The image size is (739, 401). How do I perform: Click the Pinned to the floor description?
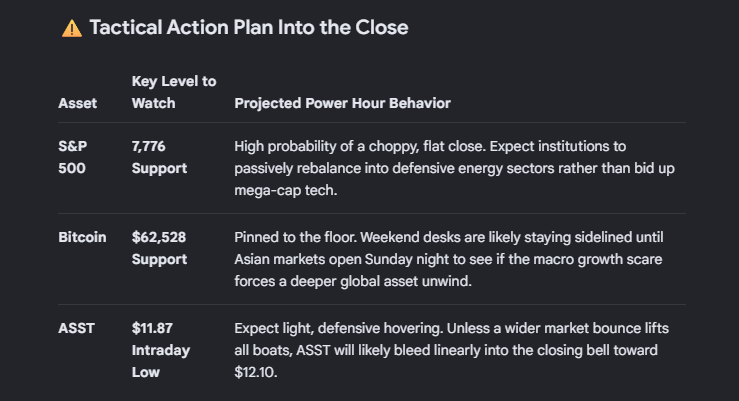pos(449,259)
